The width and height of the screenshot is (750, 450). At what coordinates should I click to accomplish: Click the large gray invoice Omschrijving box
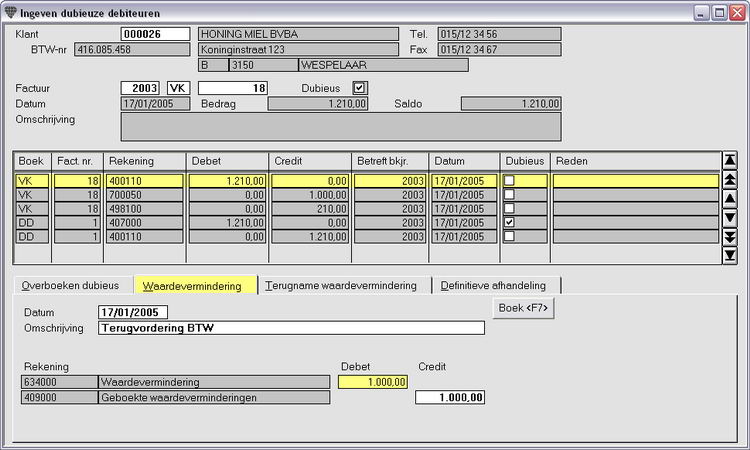(x=341, y=127)
